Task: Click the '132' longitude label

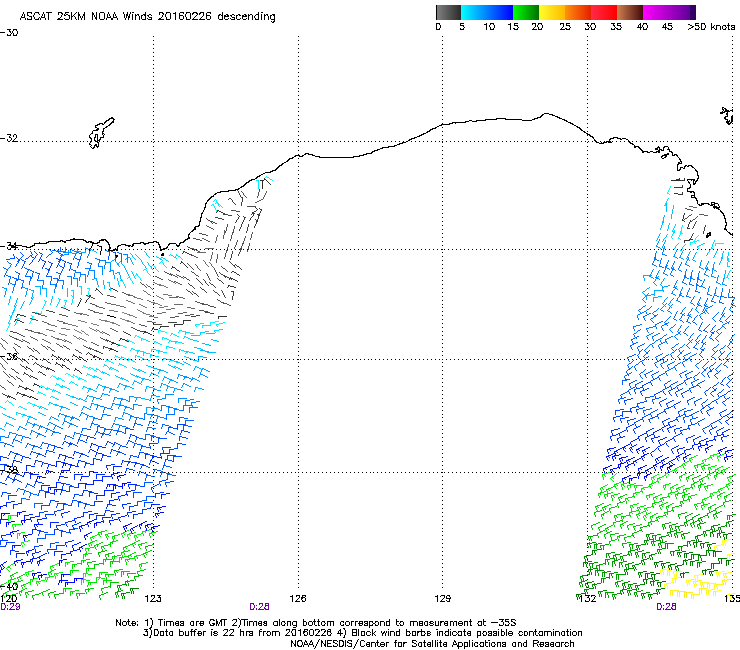Action: coord(587,599)
